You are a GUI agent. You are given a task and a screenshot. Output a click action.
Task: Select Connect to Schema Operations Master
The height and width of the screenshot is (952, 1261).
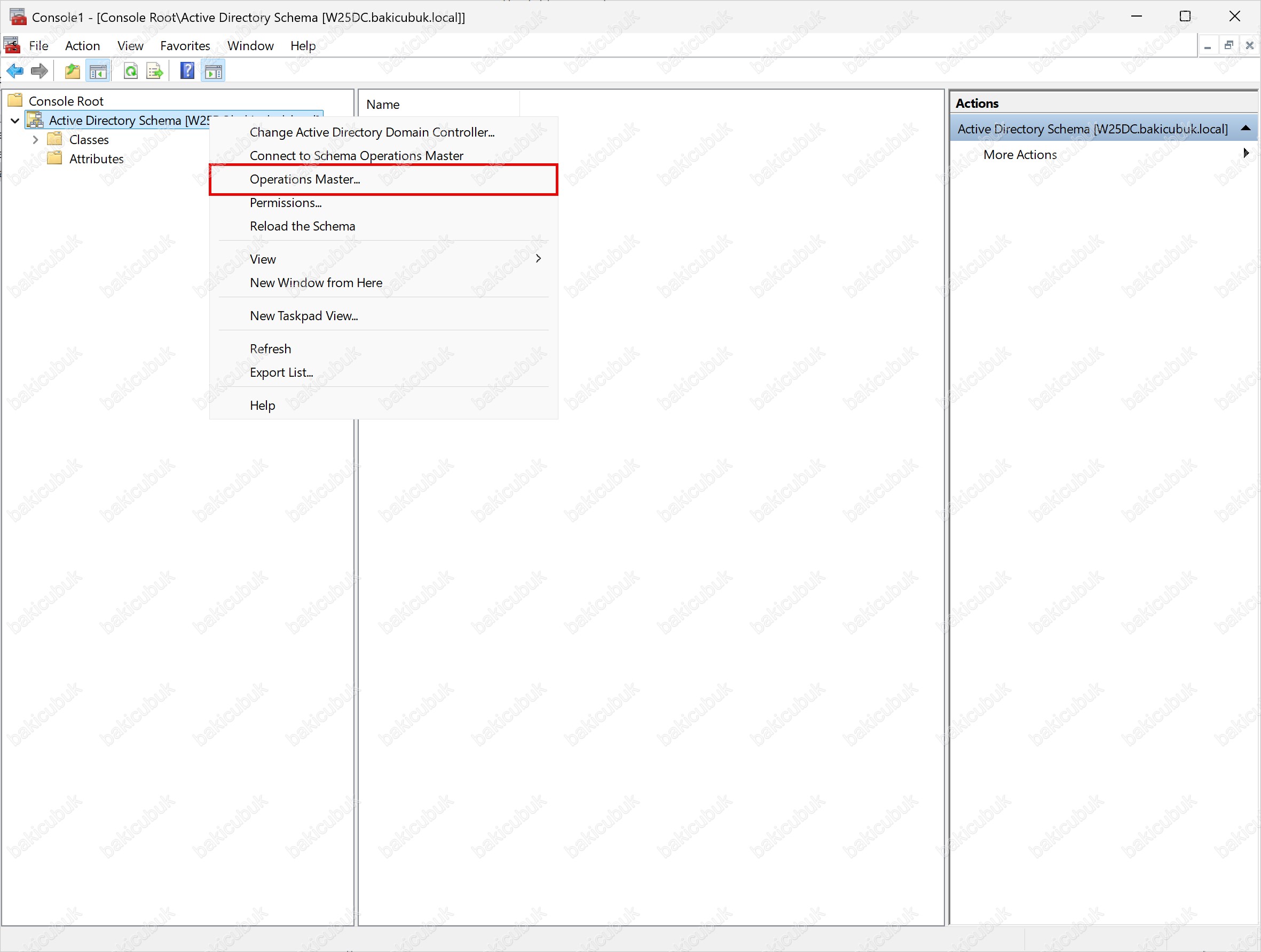point(383,155)
